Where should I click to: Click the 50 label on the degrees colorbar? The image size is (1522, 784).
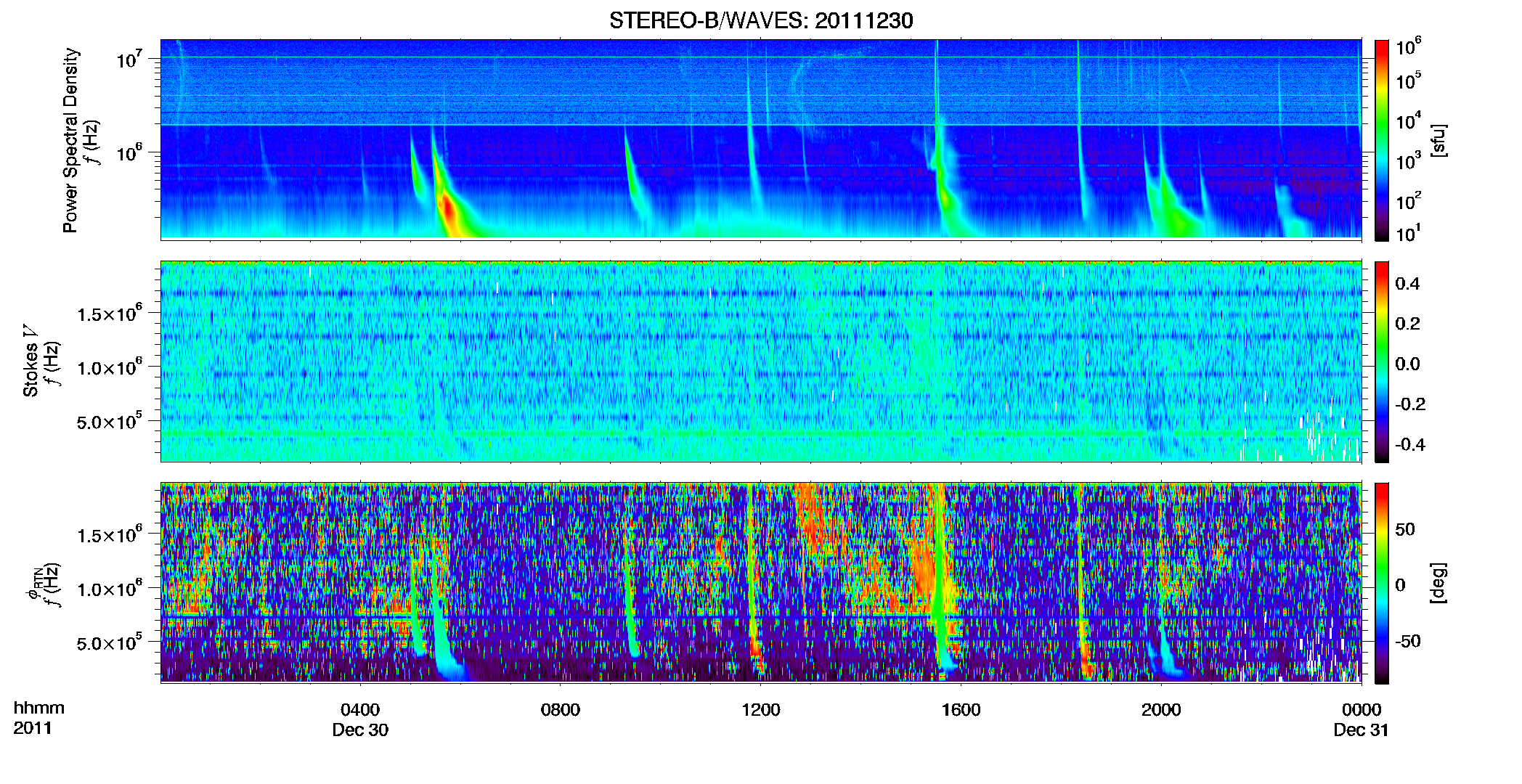click(x=1405, y=529)
